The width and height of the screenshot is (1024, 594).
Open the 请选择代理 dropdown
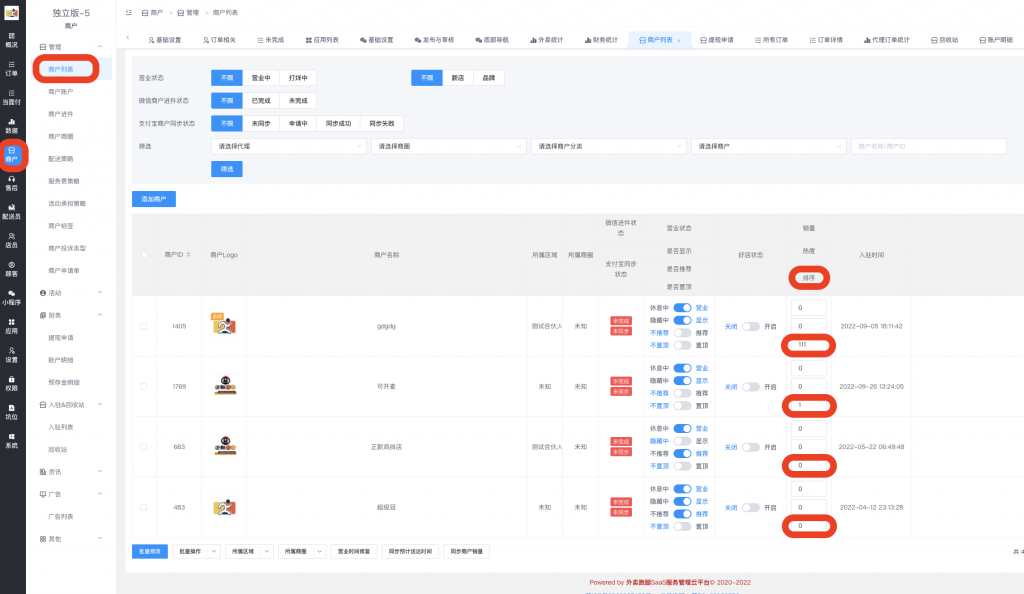(x=289, y=146)
